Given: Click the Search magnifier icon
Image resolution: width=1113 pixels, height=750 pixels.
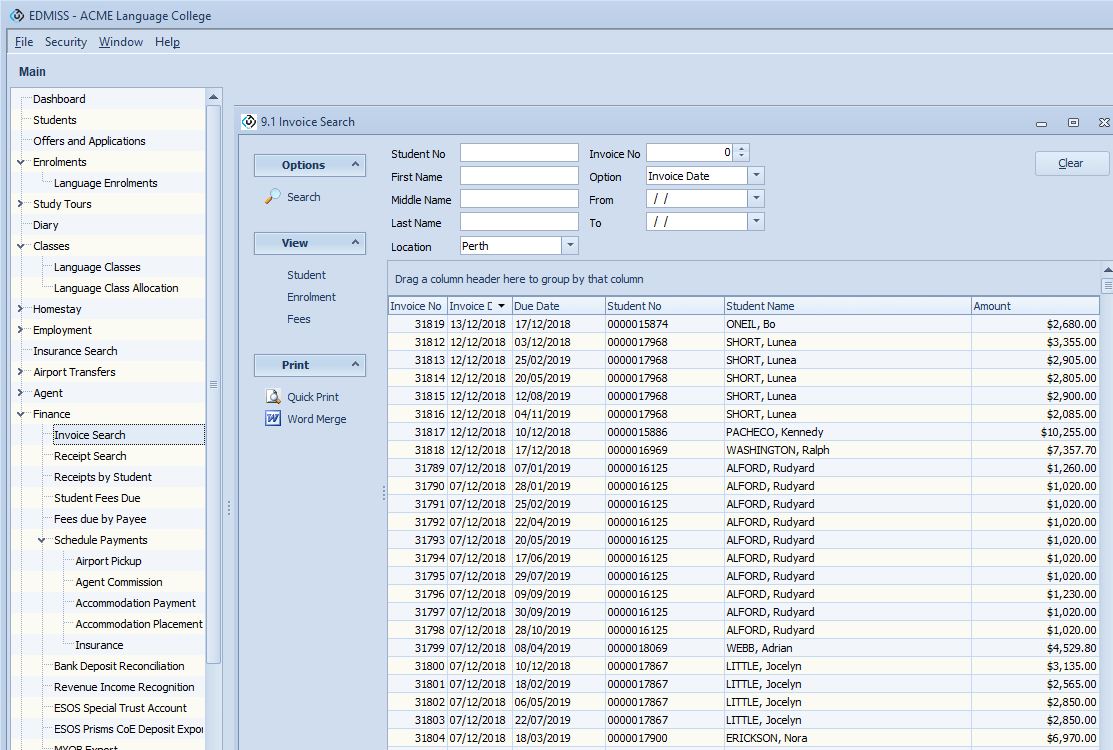Looking at the screenshot, I should (x=272, y=197).
